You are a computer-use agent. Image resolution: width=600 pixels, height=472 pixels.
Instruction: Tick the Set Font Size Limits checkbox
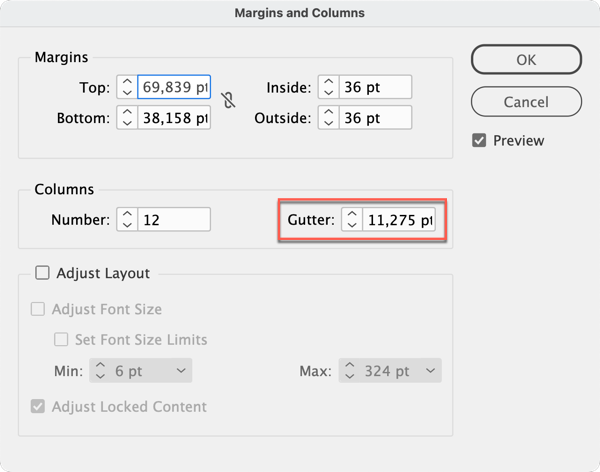pos(61,340)
